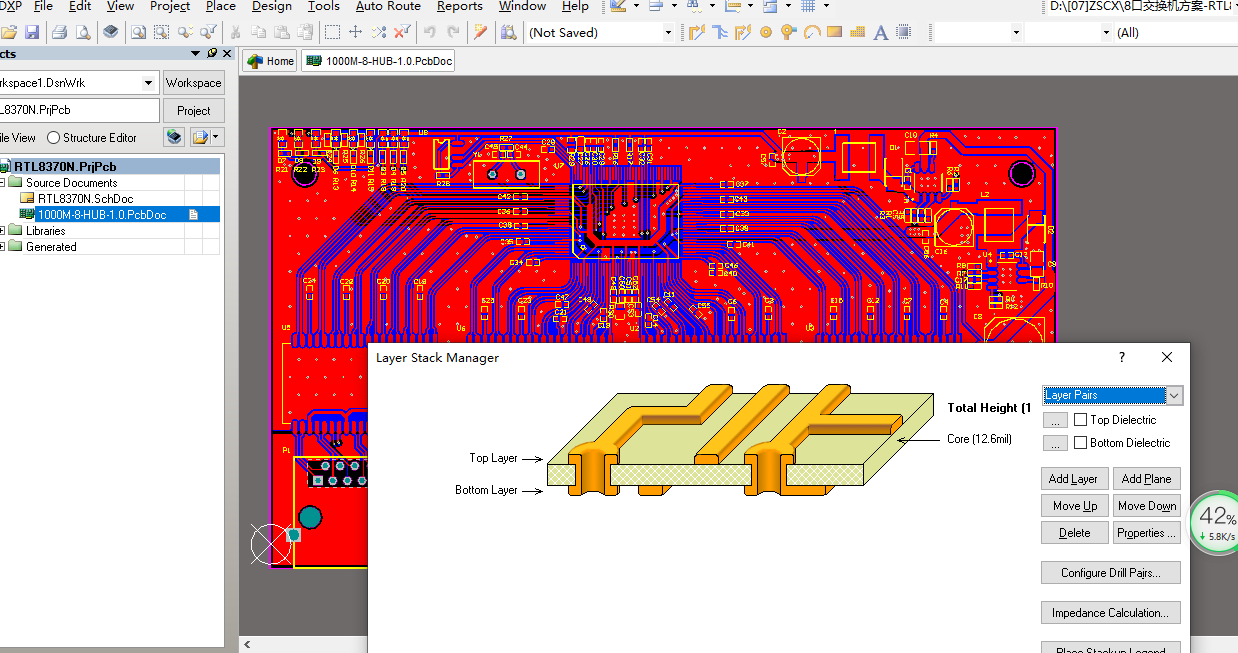Pin the Projects panel

pyautogui.click(x=212, y=53)
